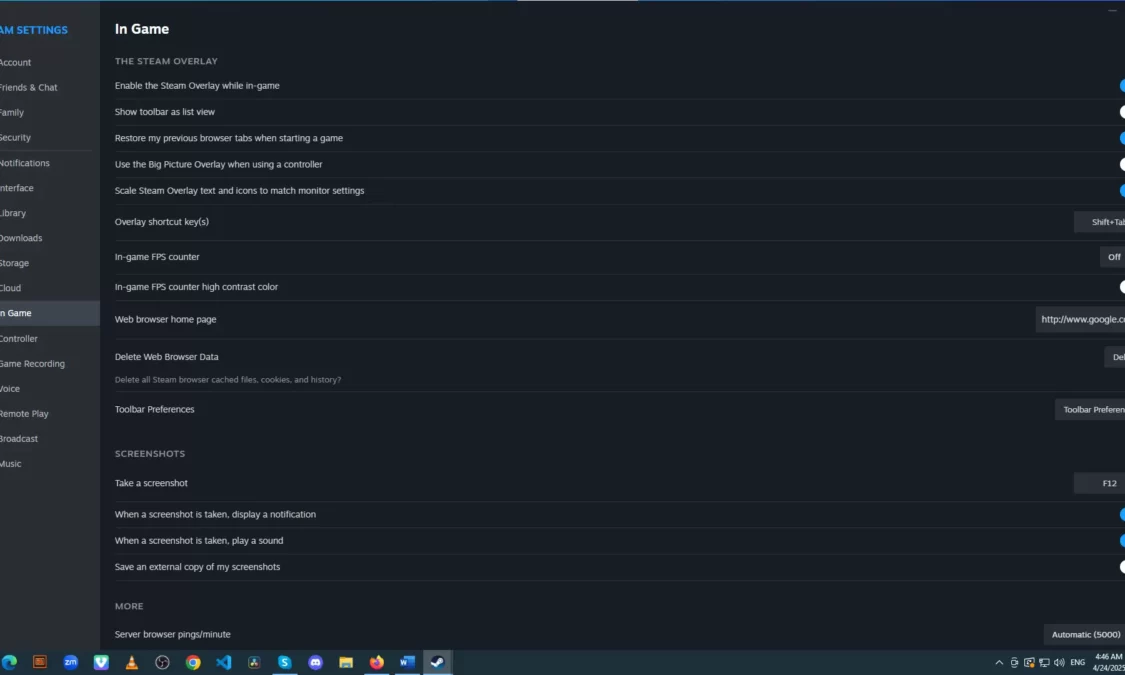Open Skype from the taskbar
The width and height of the screenshot is (1125, 675).
(285, 662)
